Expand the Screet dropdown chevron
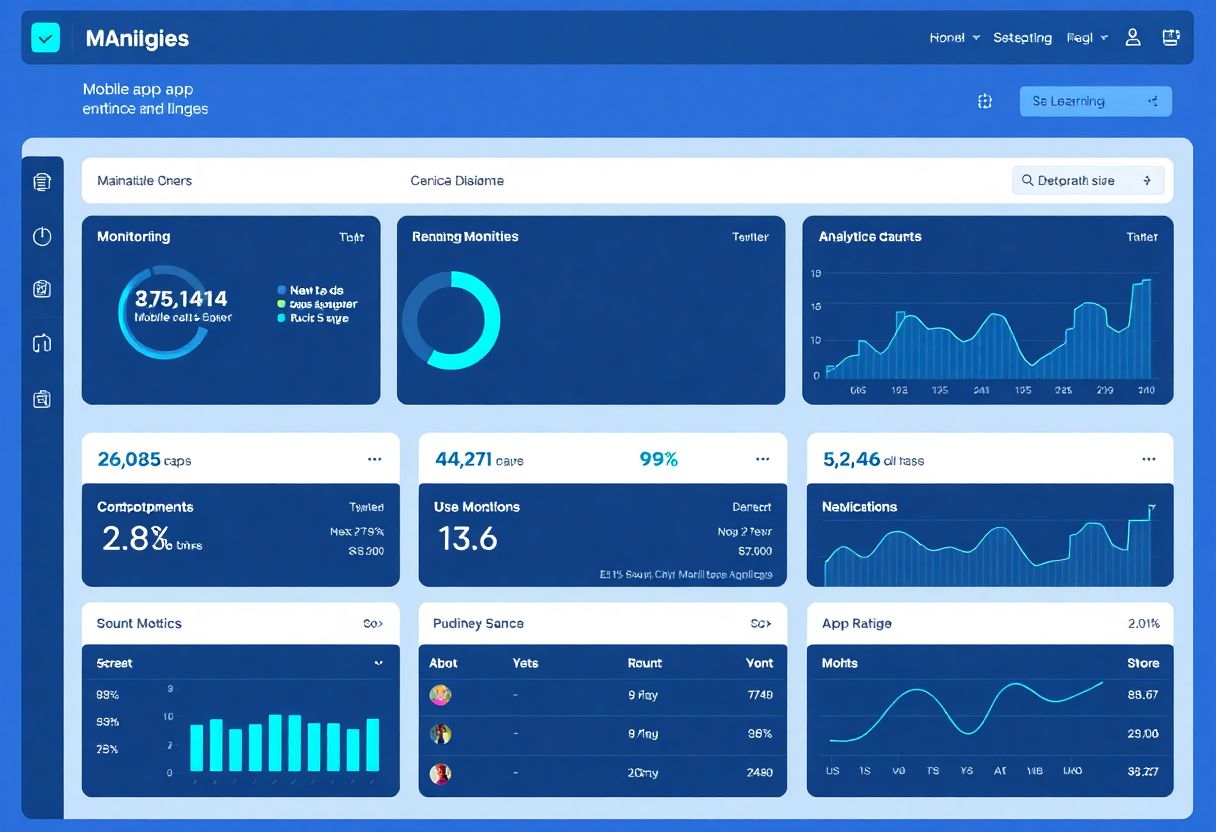 [x=378, y=663]
